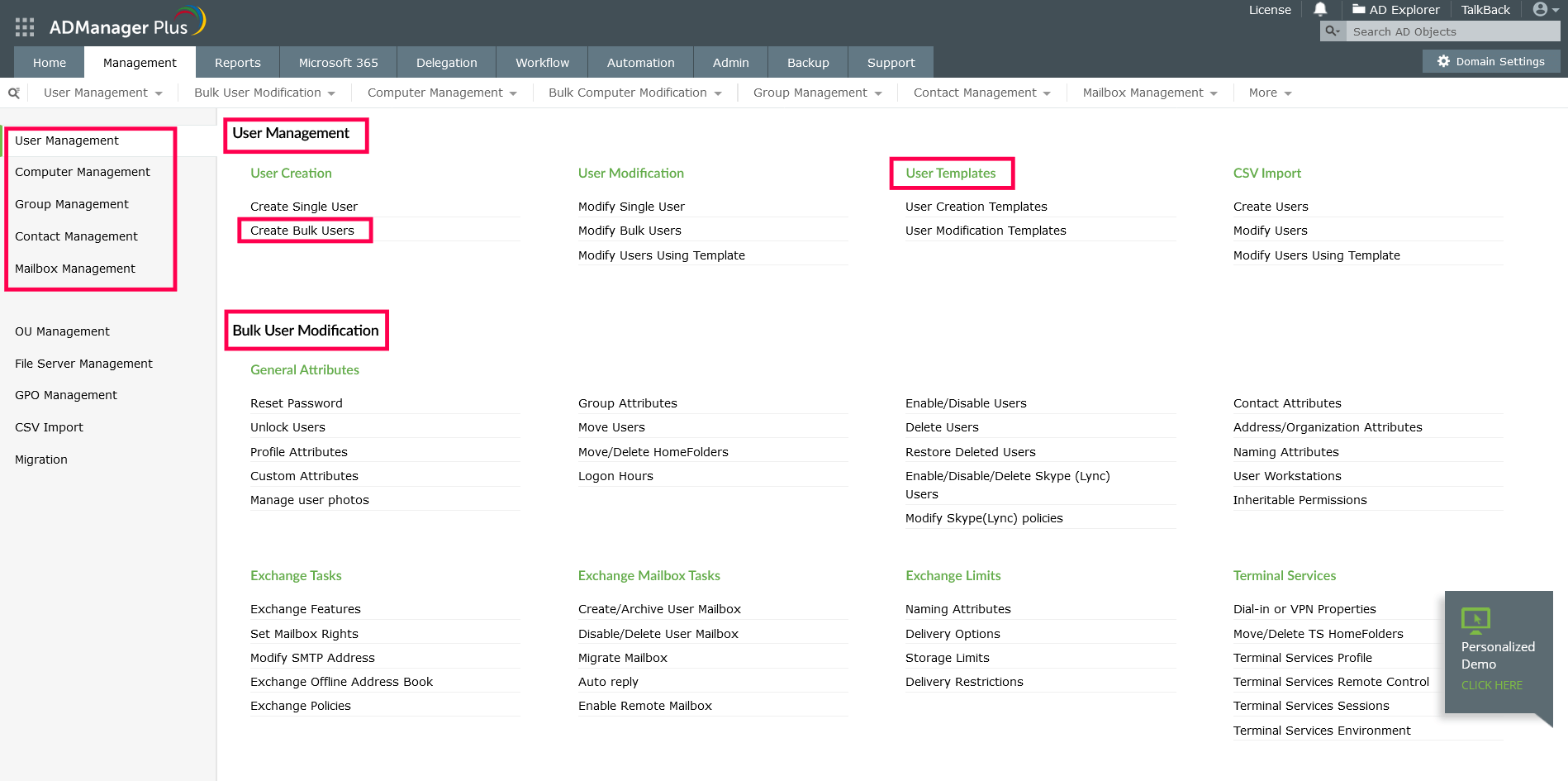Click the notifications bell icon
Screen dimensions: 1568x781
pos(1320,9)
